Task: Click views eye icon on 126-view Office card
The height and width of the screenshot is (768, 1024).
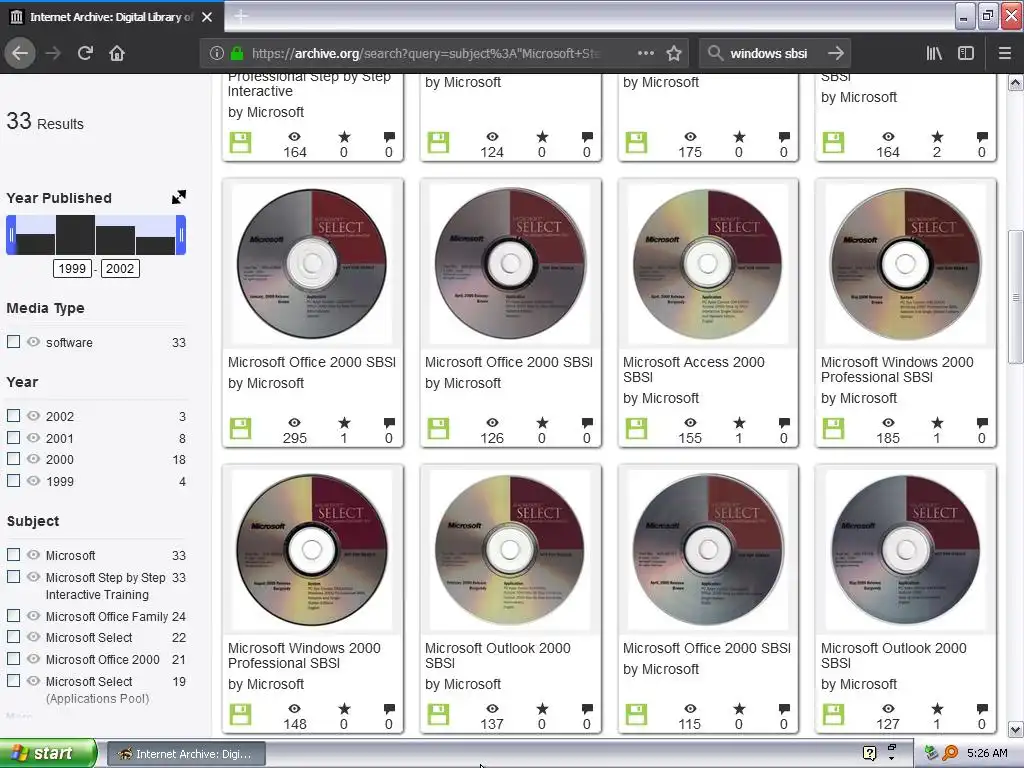Action: [x=492, y=423]
